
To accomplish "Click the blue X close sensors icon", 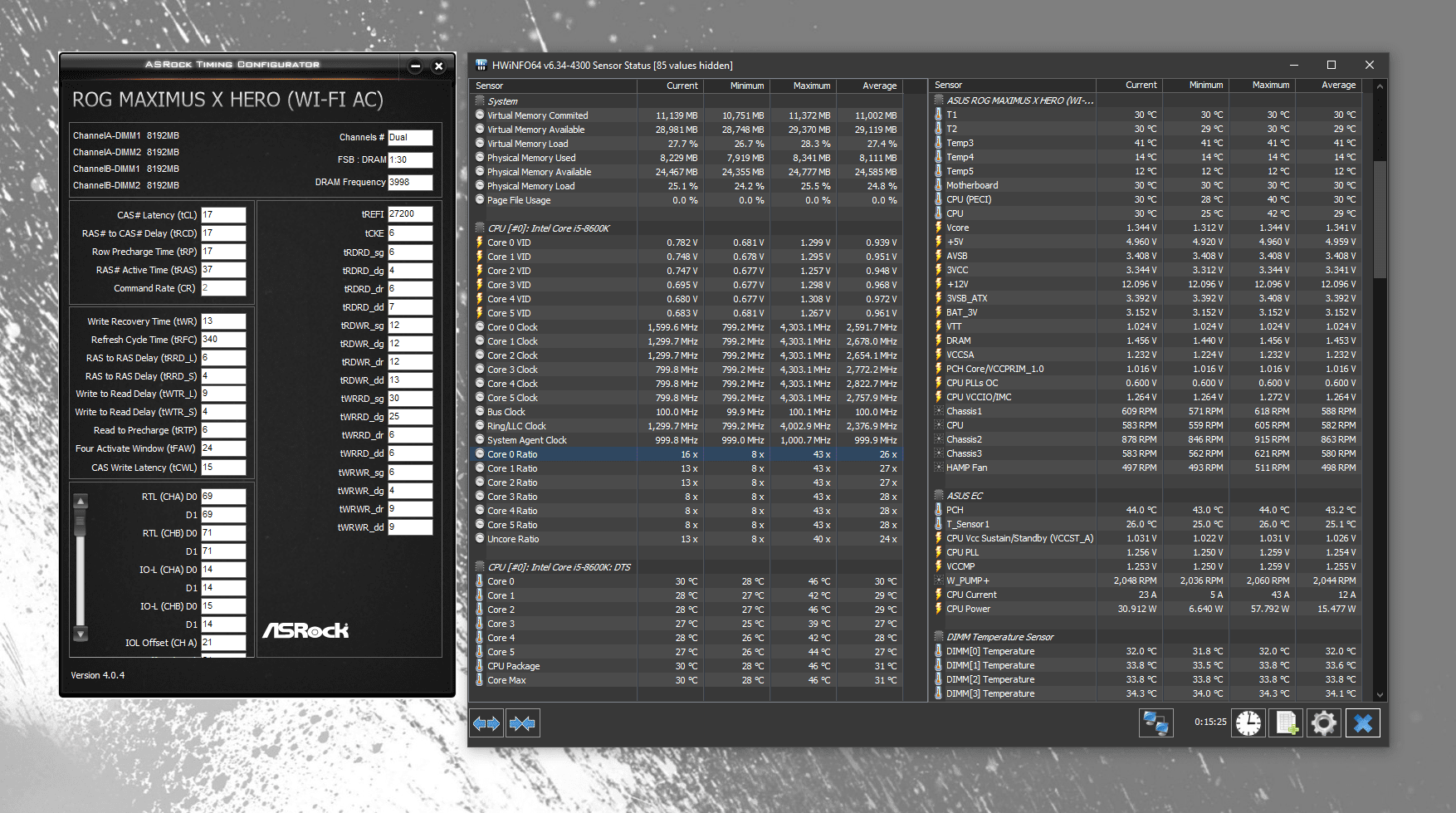I will pos(1363,722).
